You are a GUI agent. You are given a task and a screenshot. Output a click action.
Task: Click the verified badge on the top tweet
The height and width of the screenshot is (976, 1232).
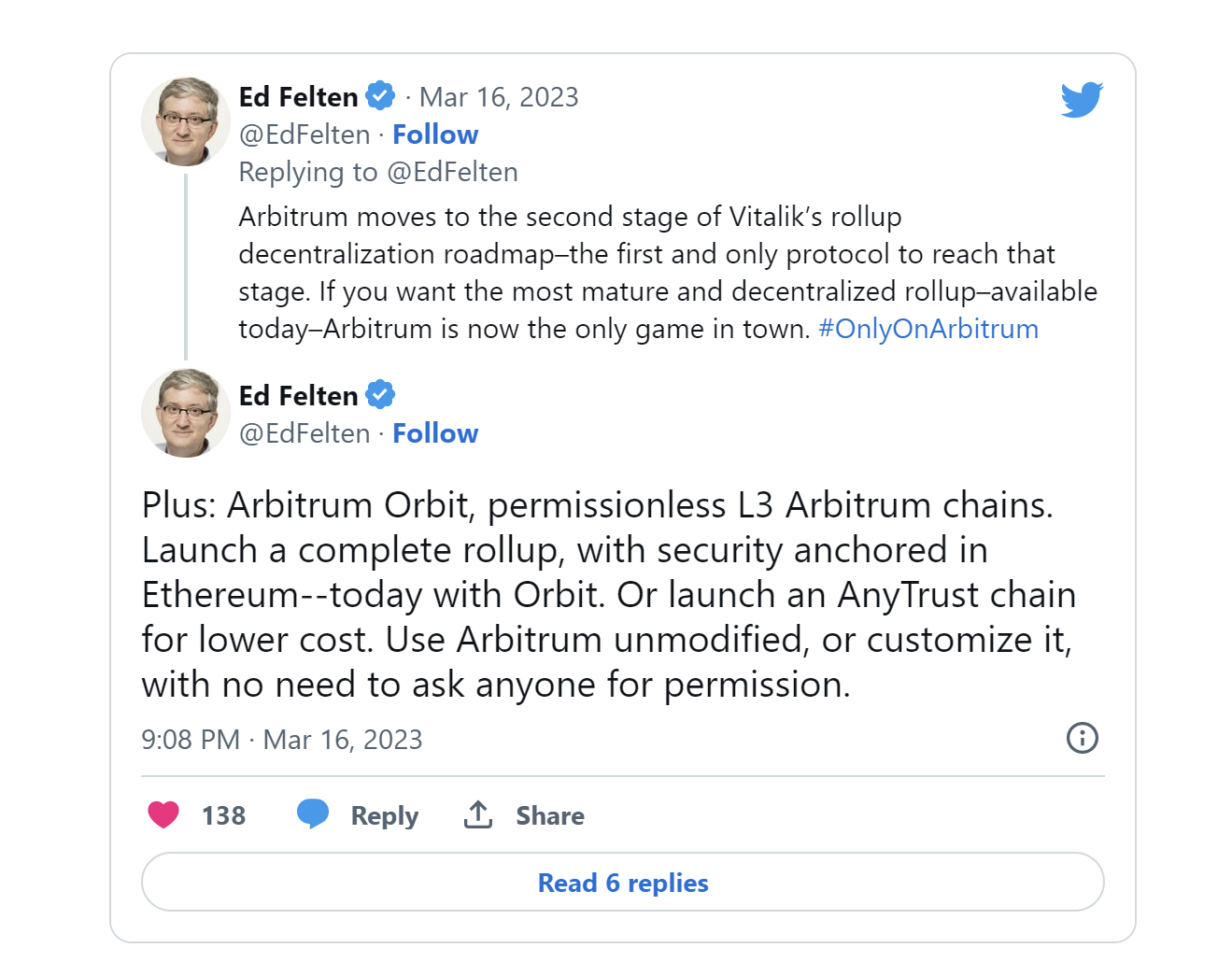380,96
